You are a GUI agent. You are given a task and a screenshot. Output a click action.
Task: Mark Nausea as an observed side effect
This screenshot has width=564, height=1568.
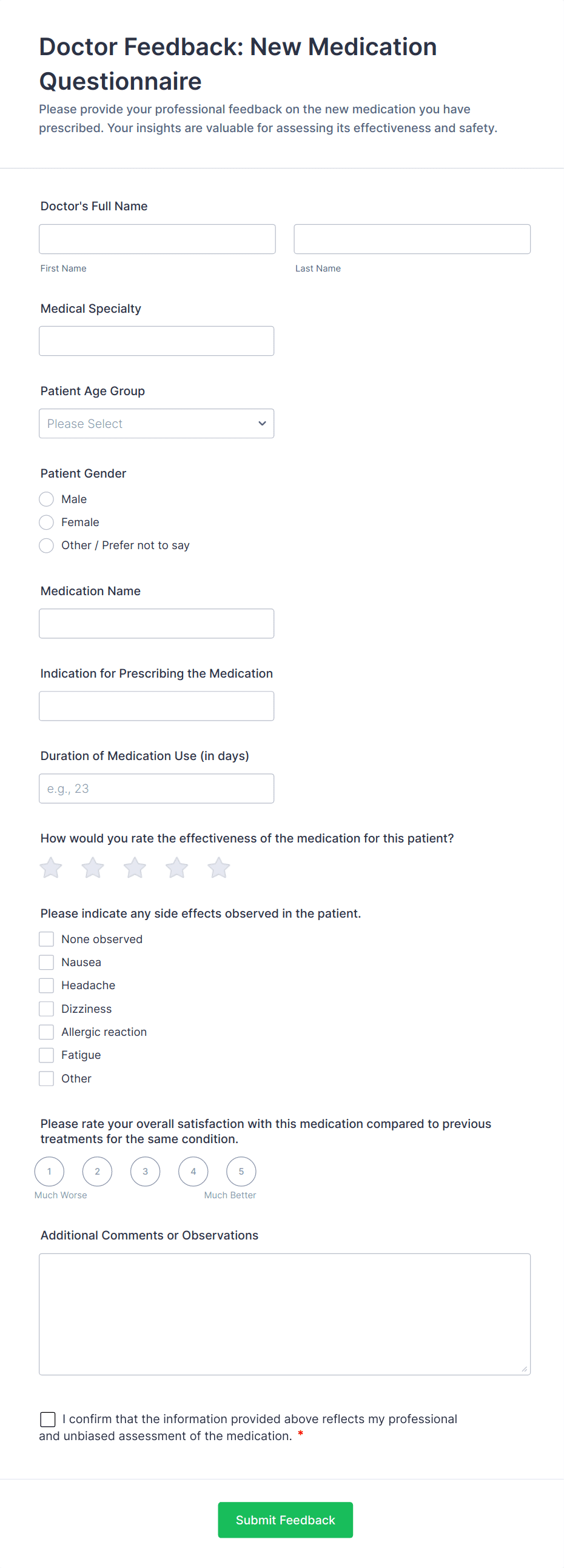(46, 962)
